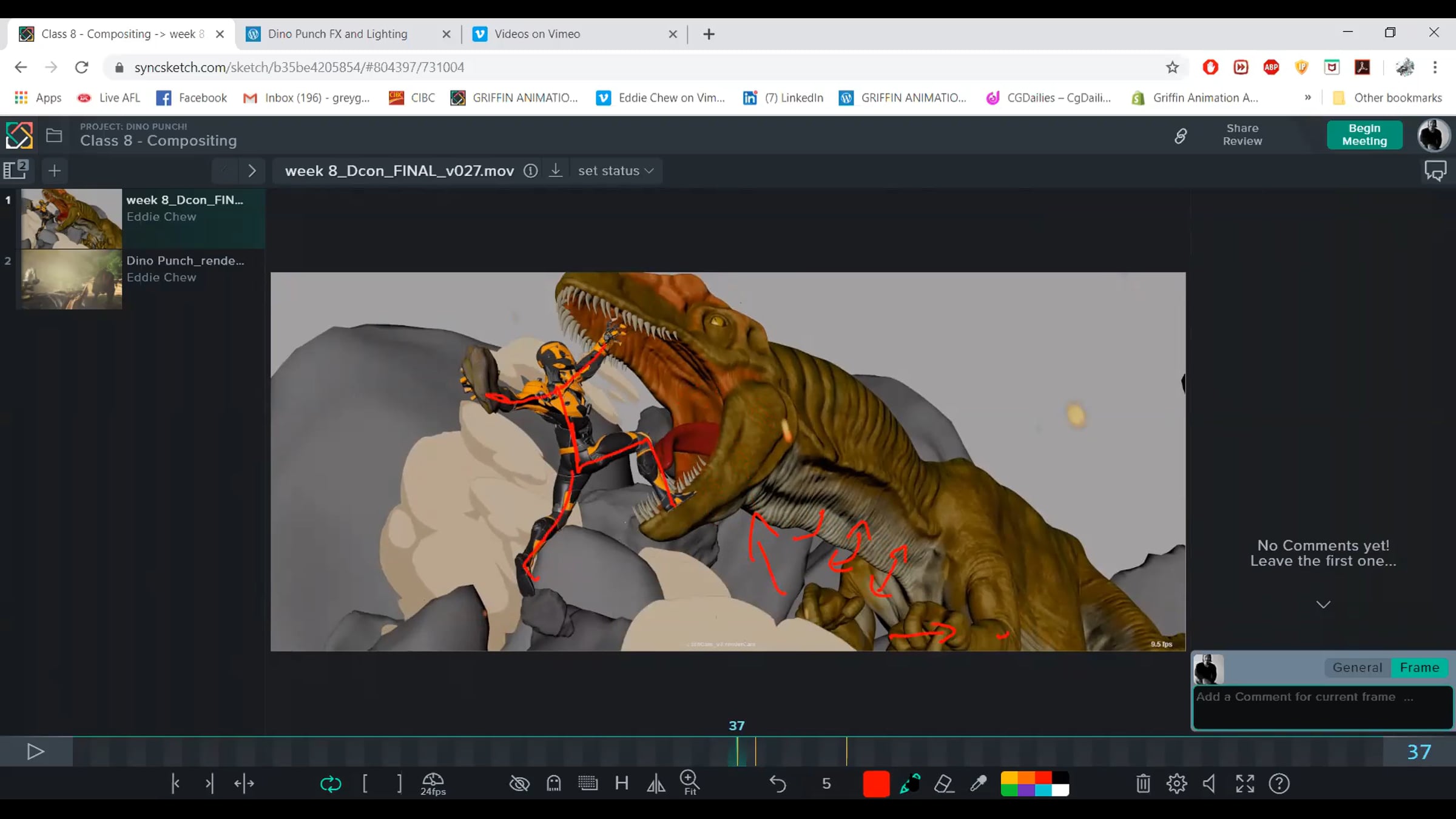Image resolution: width=1456 pixels, height=819 pixels.
Task: Select the Class 8 - Compositing browser tab
Action: [121, 34]
